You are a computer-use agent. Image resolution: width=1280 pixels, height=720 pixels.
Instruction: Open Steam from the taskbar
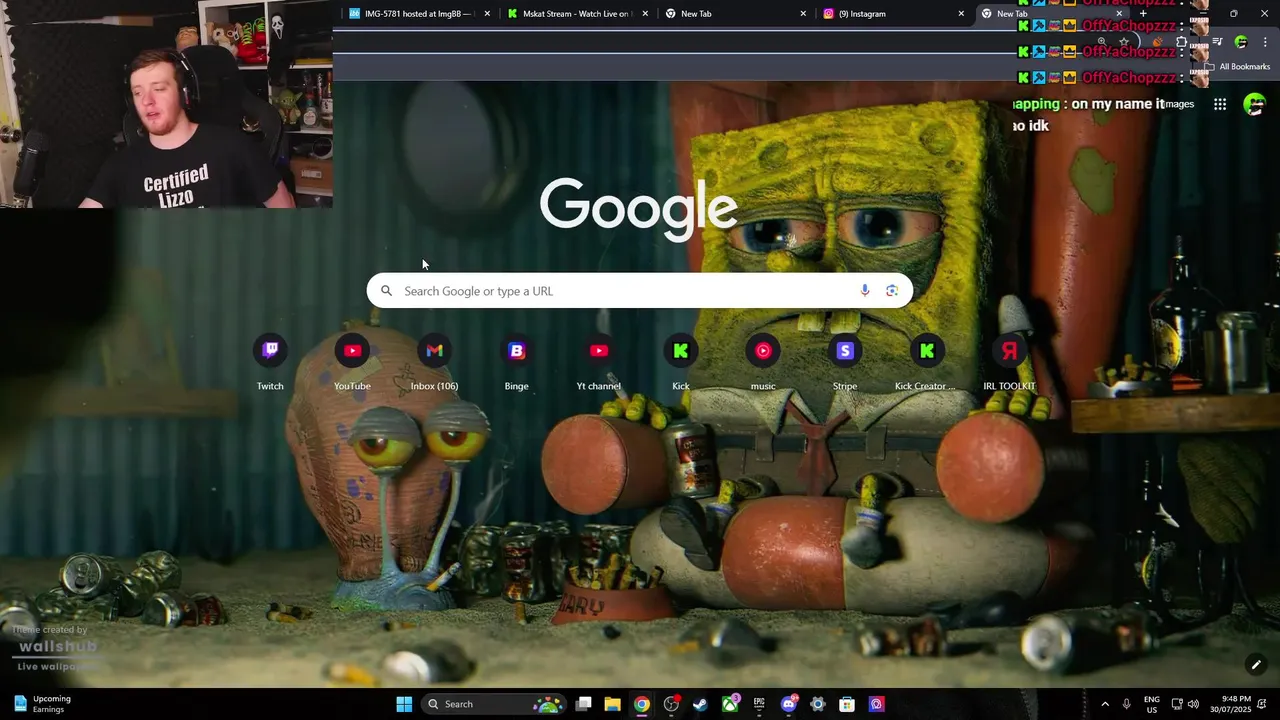[701, 704]
